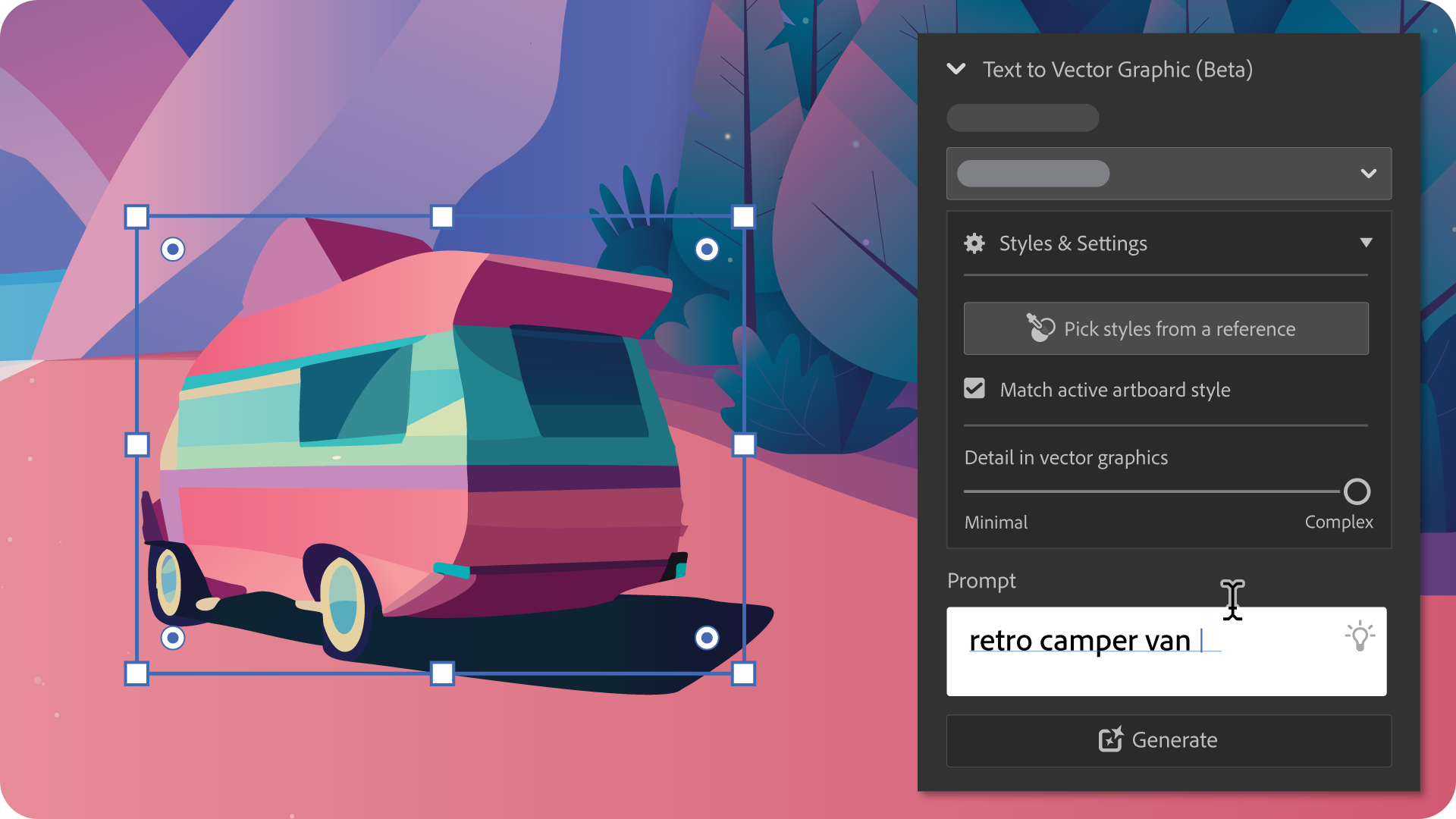Click the Styles & Settings gear icon

coord(974,243)
